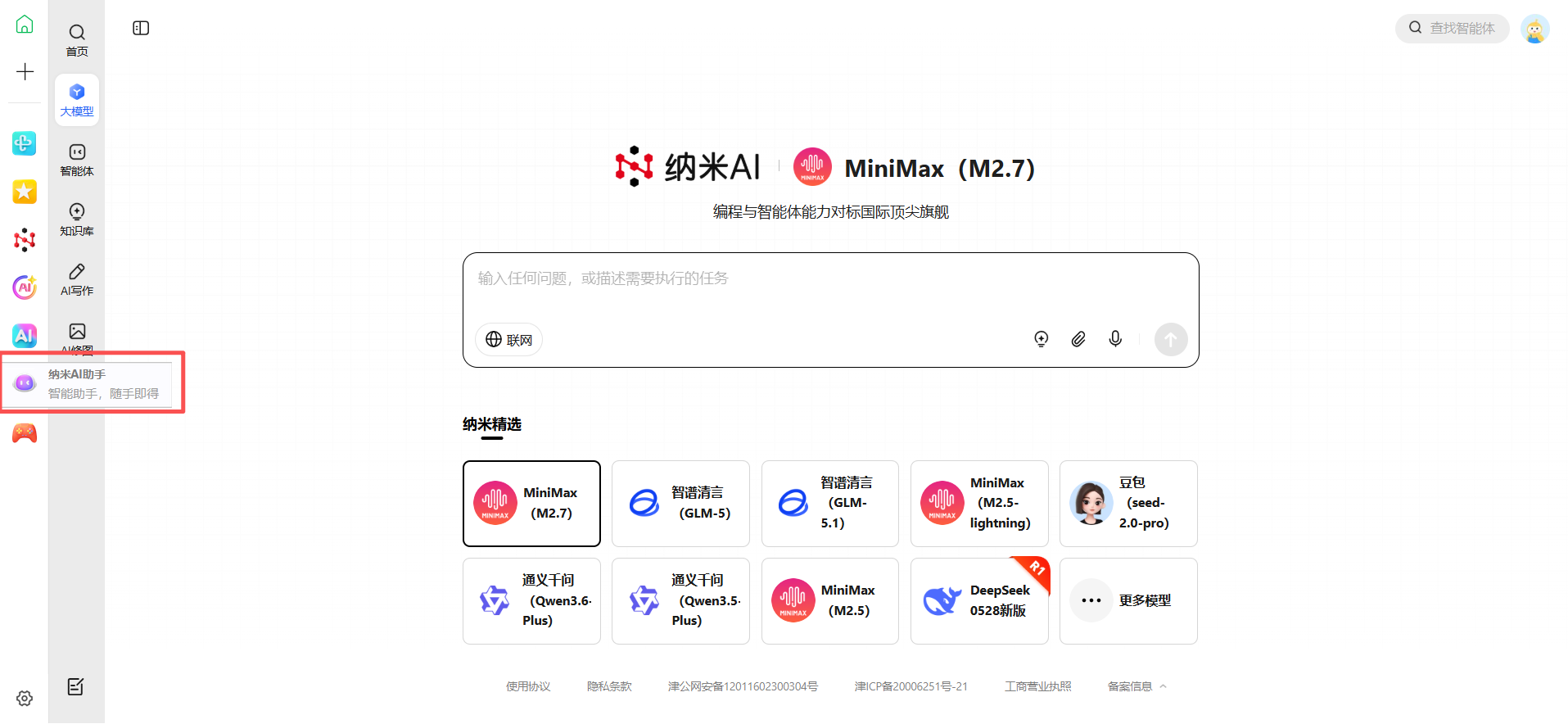This screenshot has height=724, width=1568.
Task: Click the microphone voice input icon
Action: [1114, 339]
